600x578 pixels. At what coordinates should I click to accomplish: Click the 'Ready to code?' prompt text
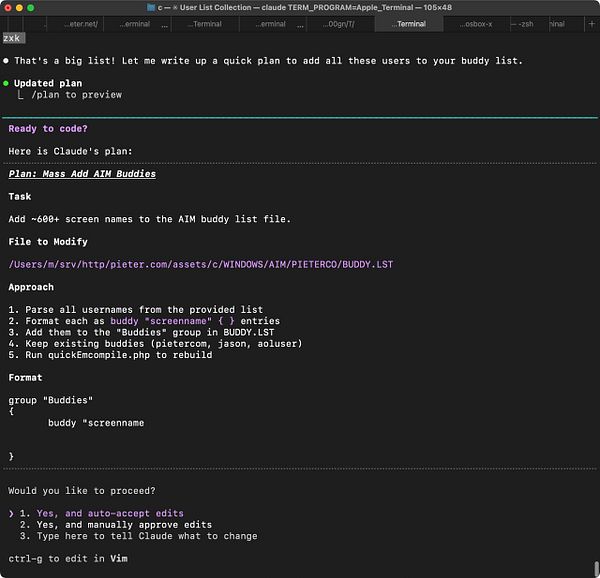tap(48, 129)
